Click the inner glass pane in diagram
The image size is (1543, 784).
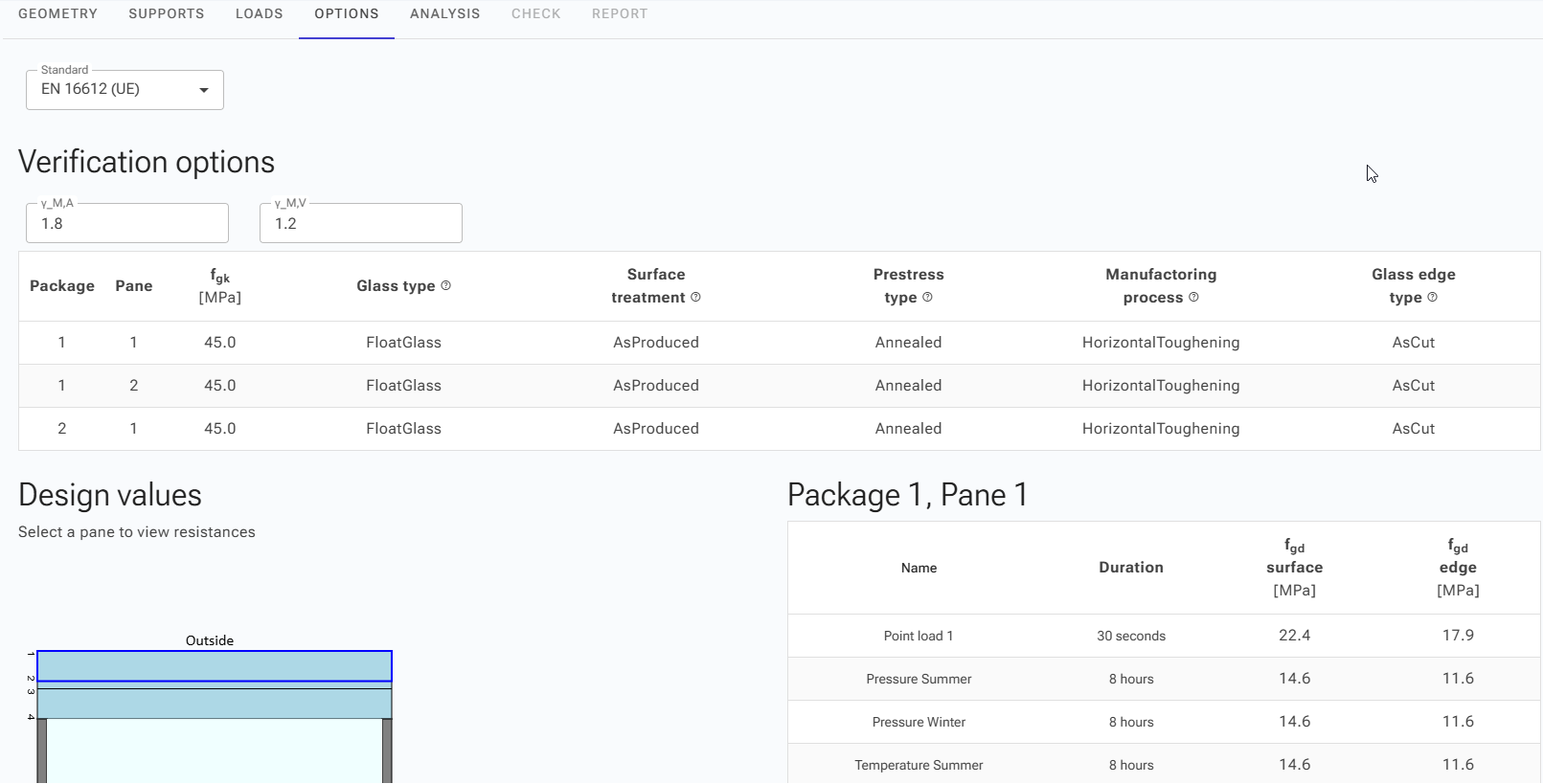215,704
